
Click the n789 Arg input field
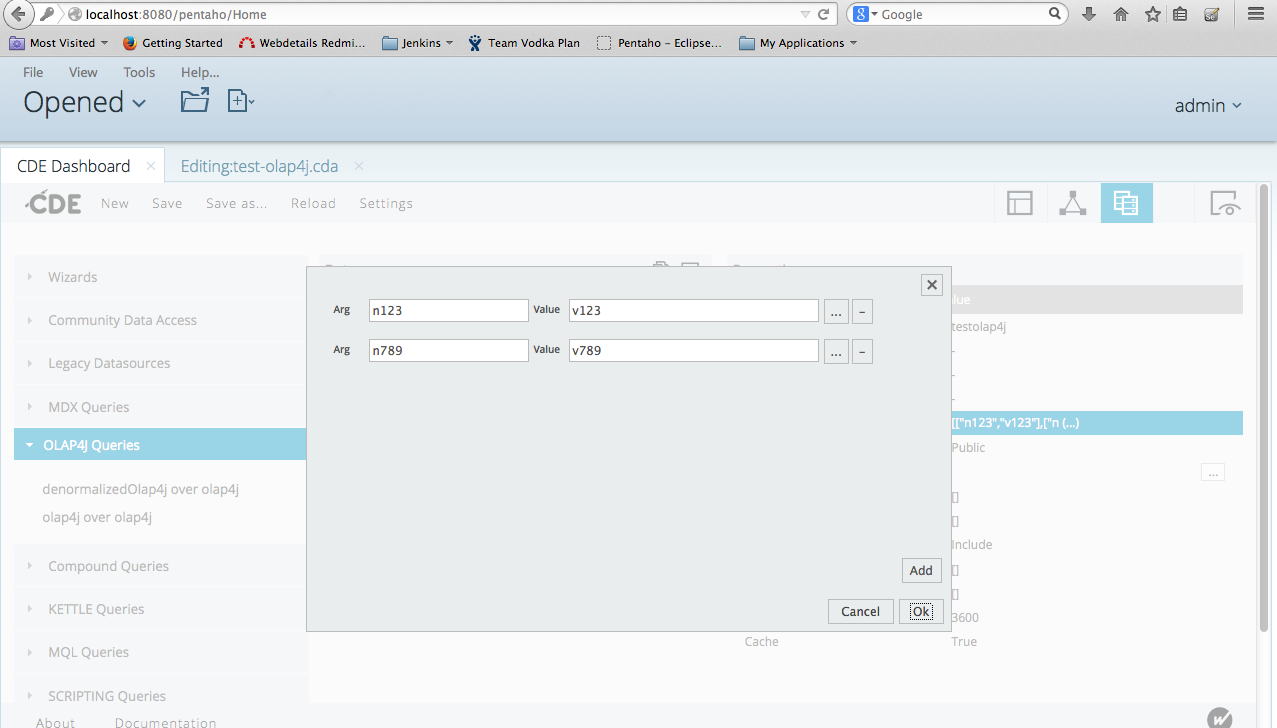point(448,351)
